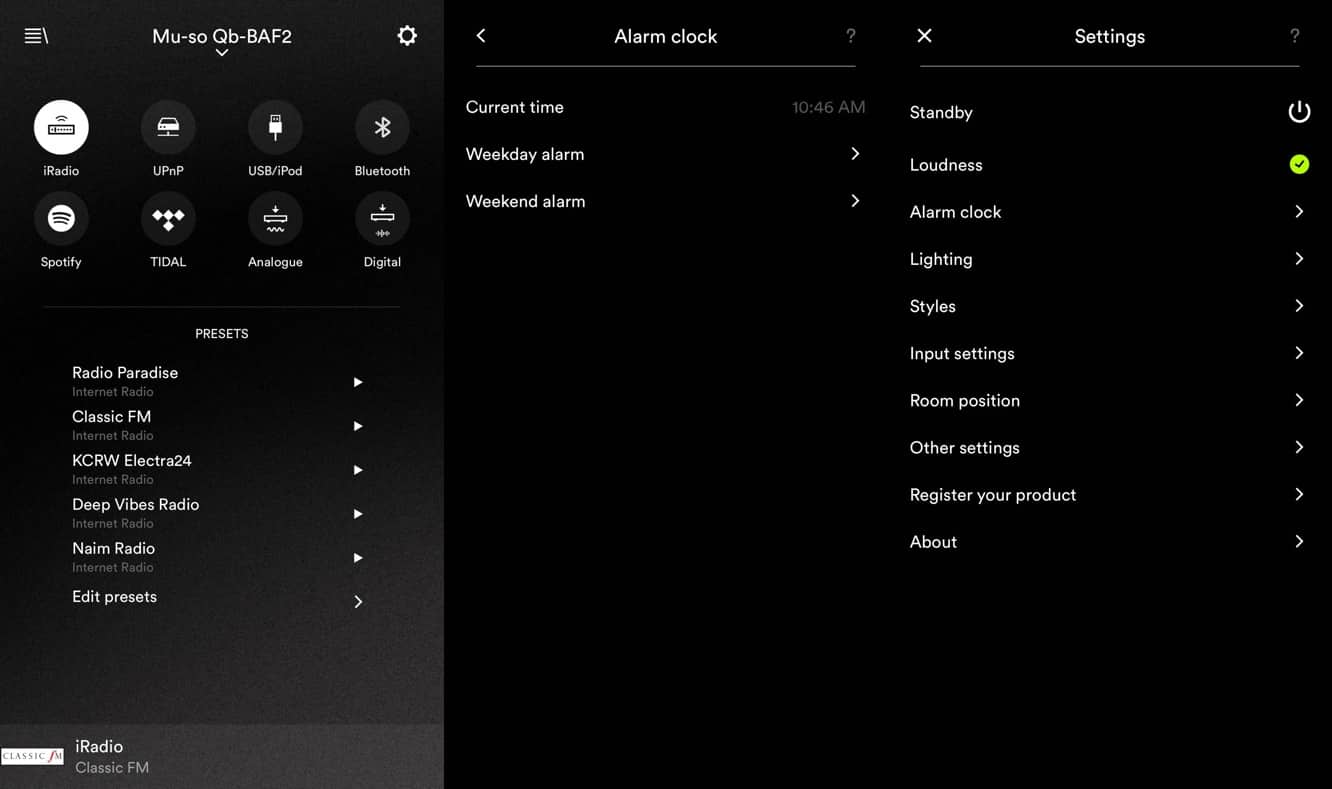
Task: Open help on Alarm clock screen
Action: point(851,36)
